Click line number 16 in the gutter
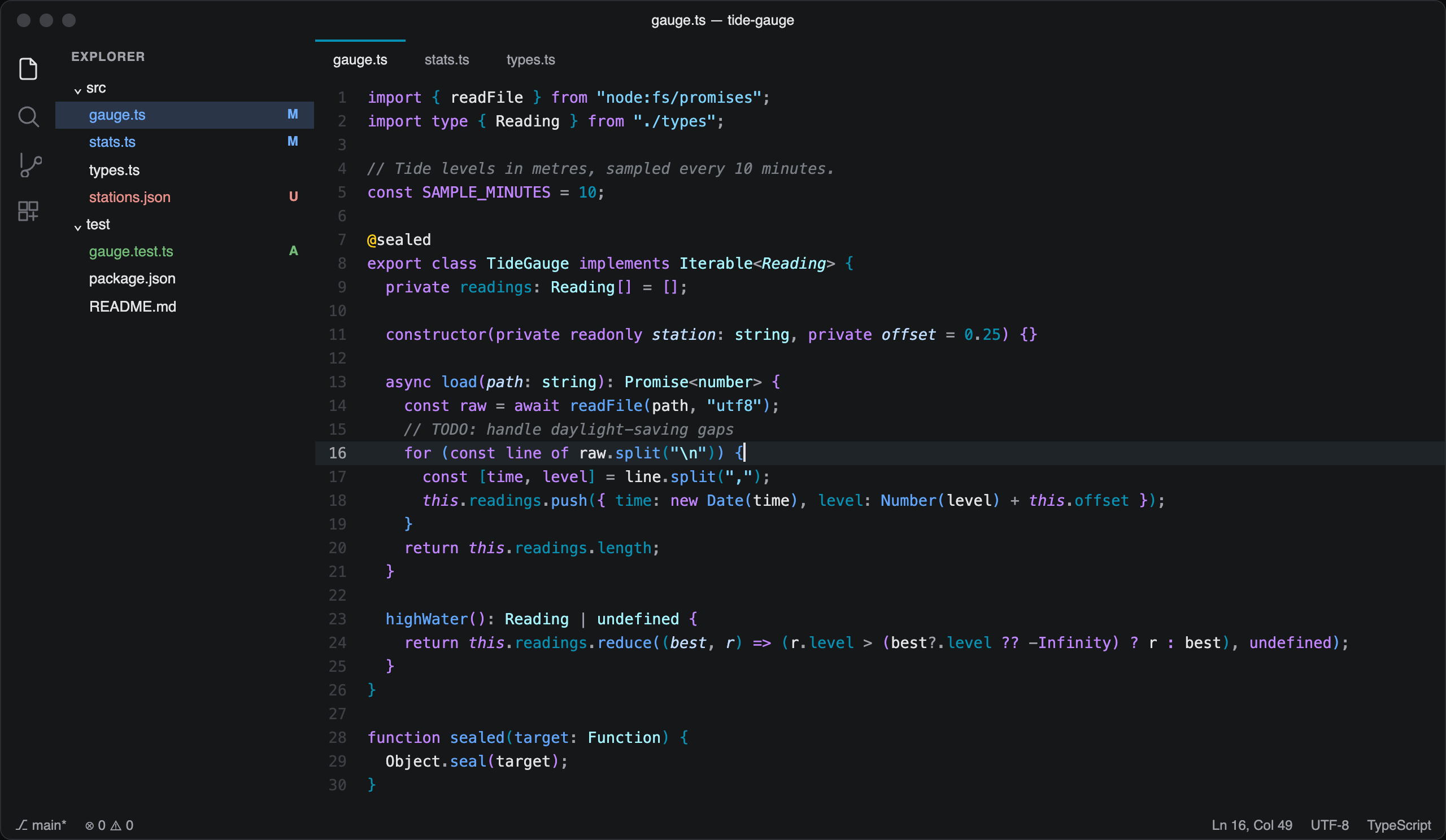1446x840 pixels. (337, 453)
